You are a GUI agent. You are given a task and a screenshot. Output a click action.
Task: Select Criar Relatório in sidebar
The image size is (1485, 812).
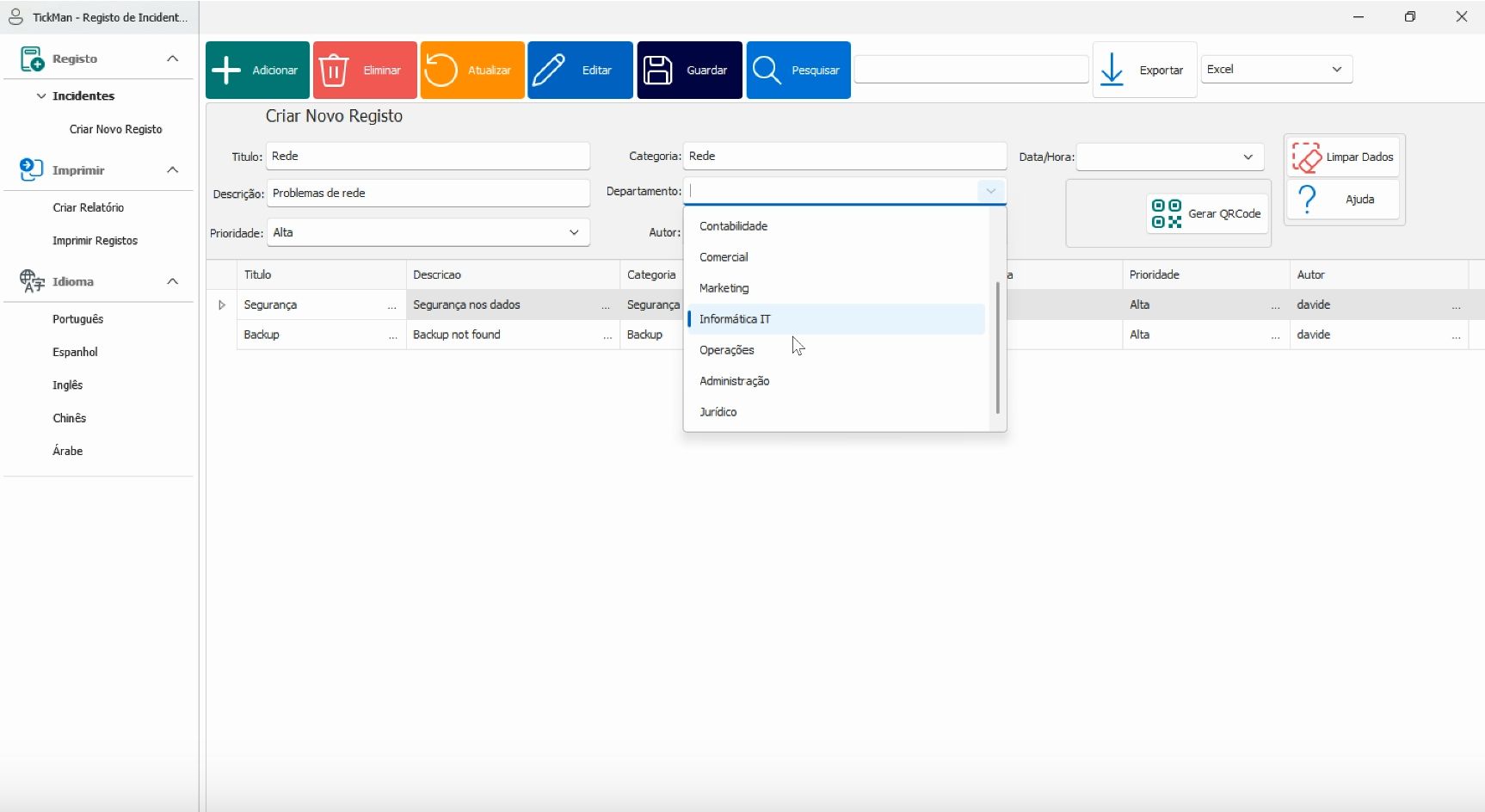[x=89, y=208]
